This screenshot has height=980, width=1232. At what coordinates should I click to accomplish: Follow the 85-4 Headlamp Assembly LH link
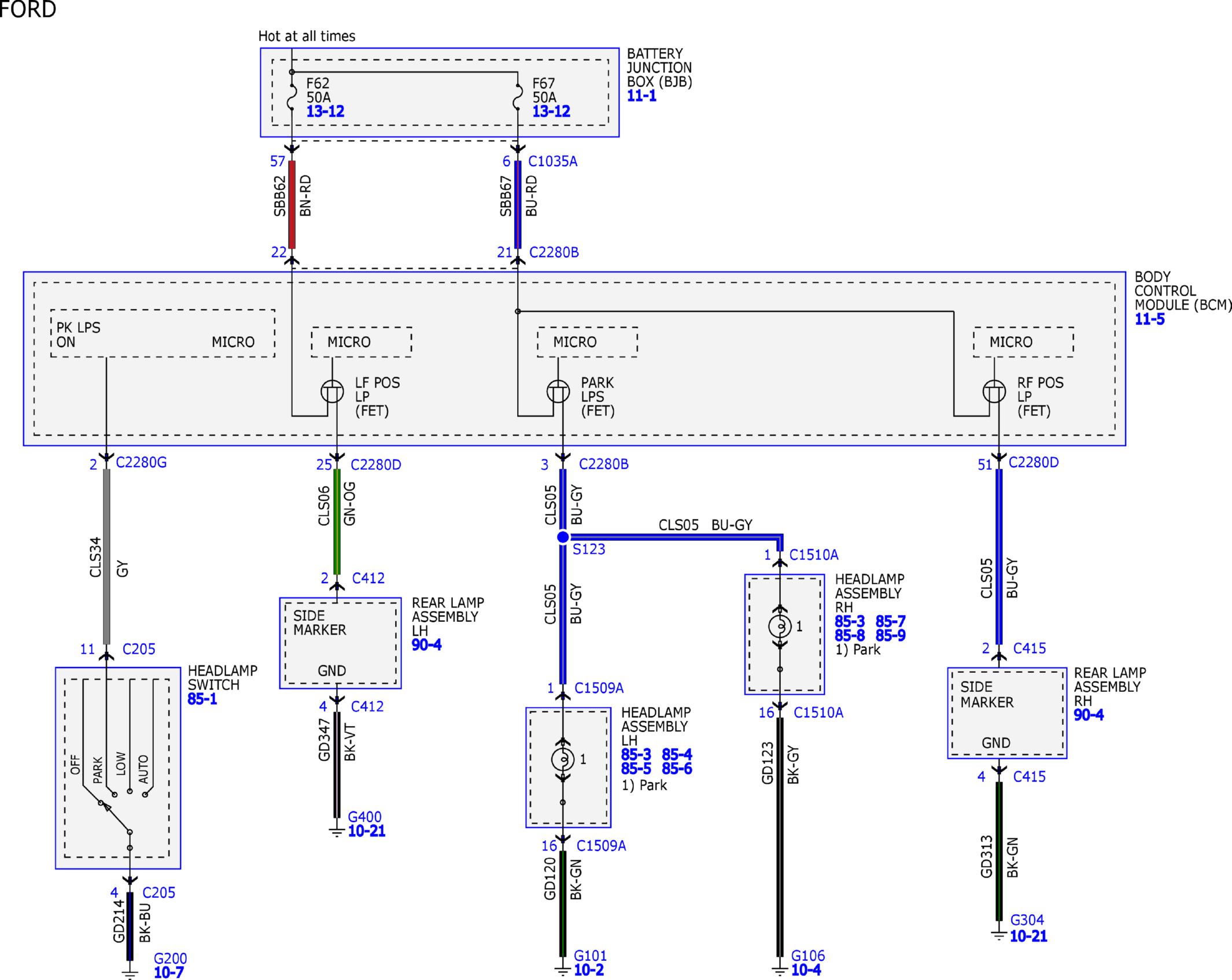point(677,754)
